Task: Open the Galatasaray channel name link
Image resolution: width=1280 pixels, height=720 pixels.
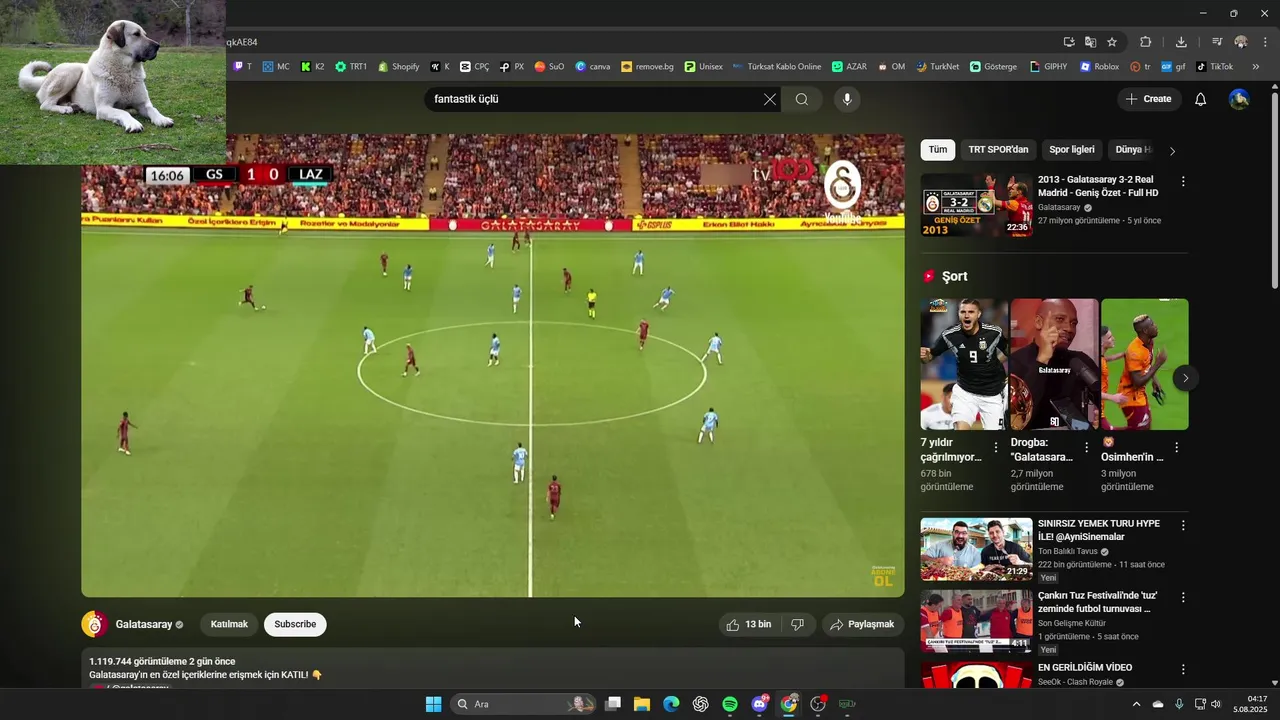Action: 144,624
